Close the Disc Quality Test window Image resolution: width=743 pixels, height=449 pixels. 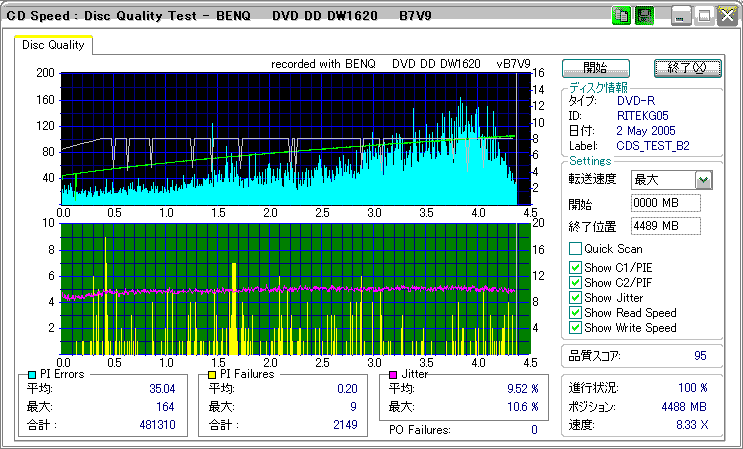[726, 16]
